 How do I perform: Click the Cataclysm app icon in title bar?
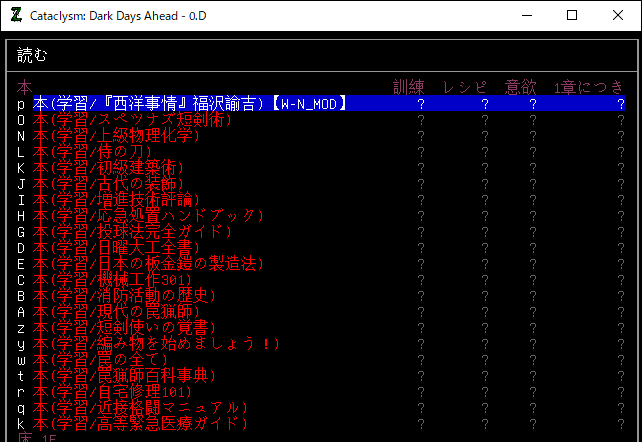click(x=16, y=15)
